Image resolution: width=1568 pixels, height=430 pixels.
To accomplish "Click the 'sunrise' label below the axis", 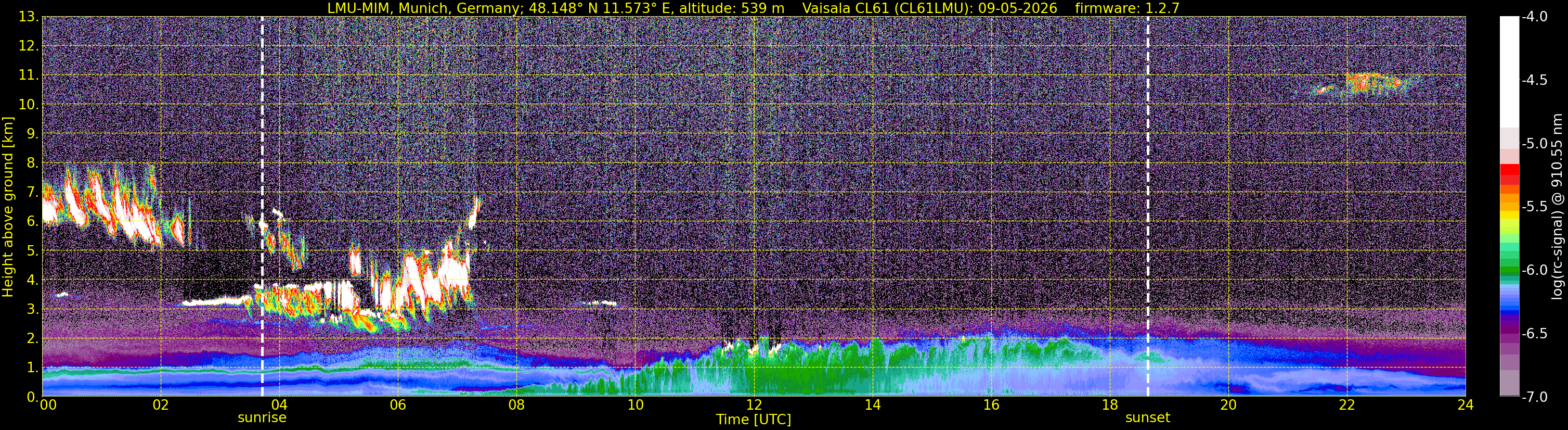I will [262, 418].
